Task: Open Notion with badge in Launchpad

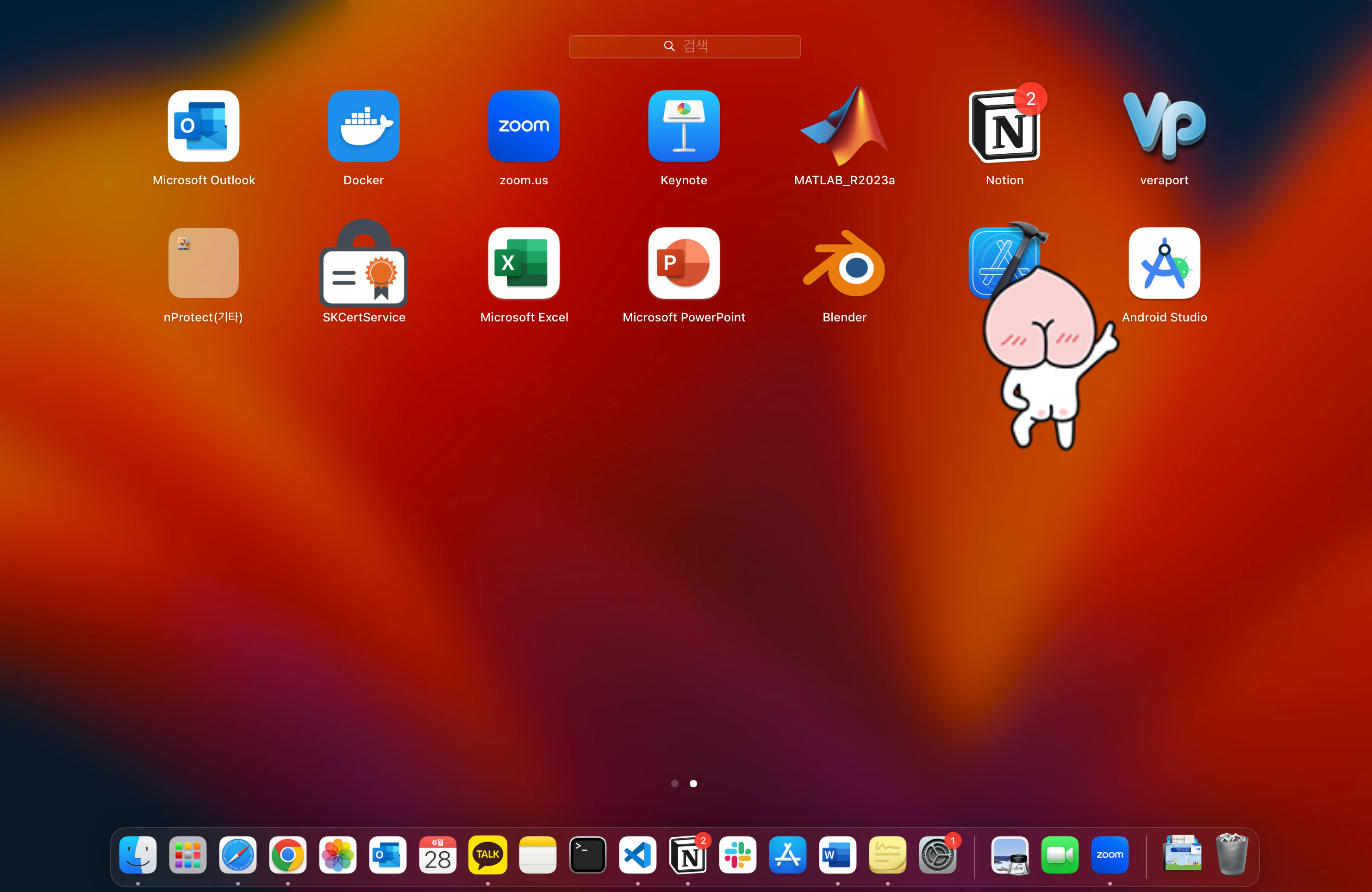Action: [x=1004, y=126]
